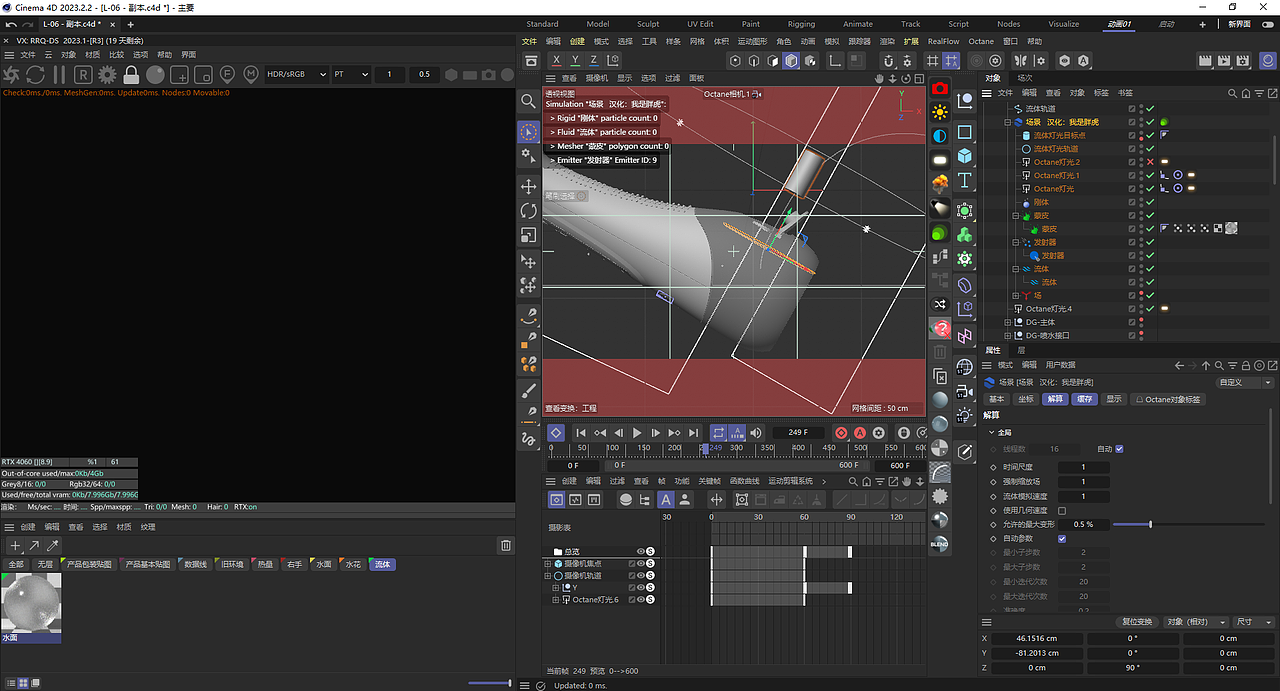Select the 水面 material filter tag
1280x691 pixels.
pyautogui.click(x=323, y=564)
